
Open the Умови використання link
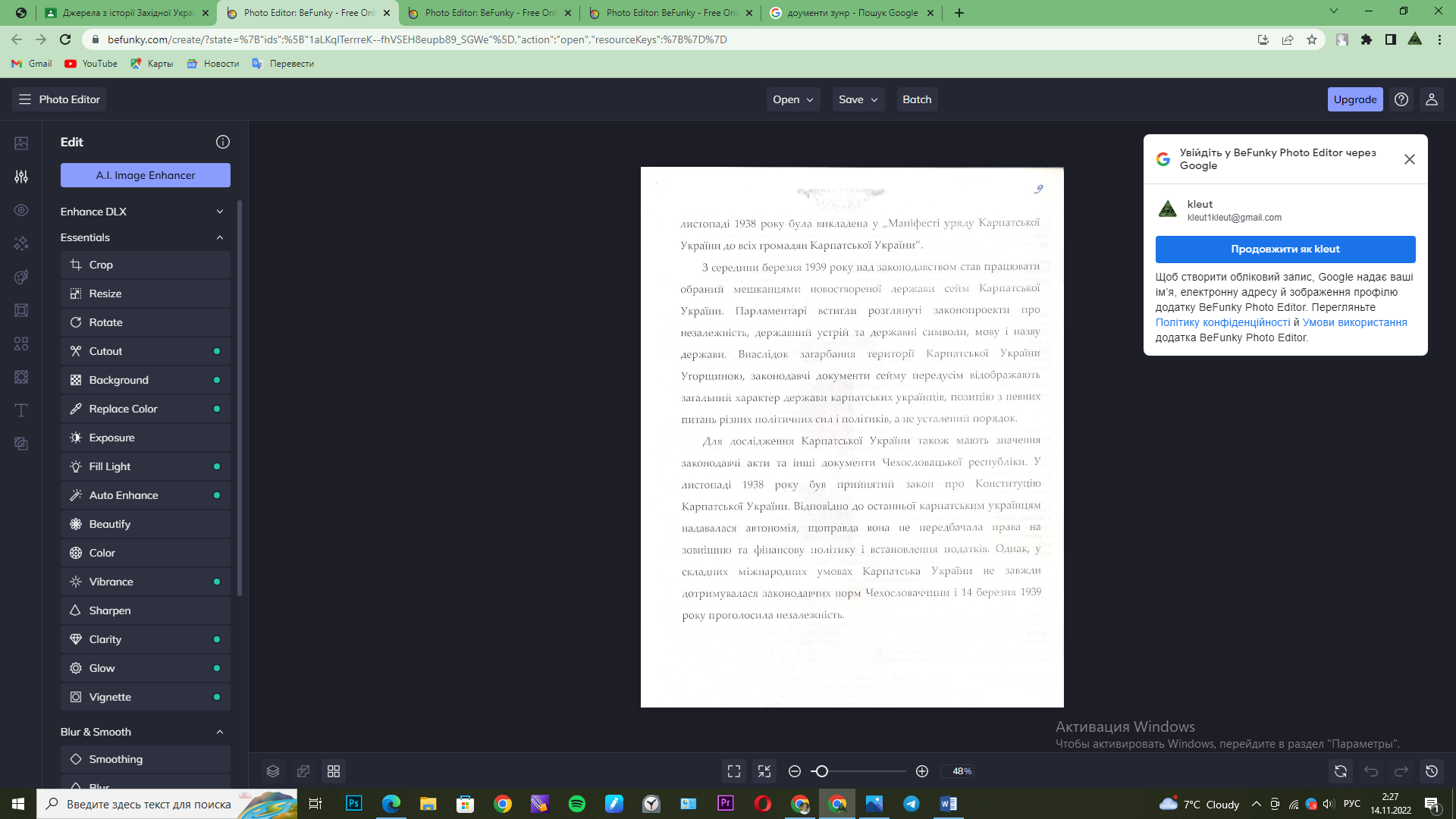[1355, 322]
